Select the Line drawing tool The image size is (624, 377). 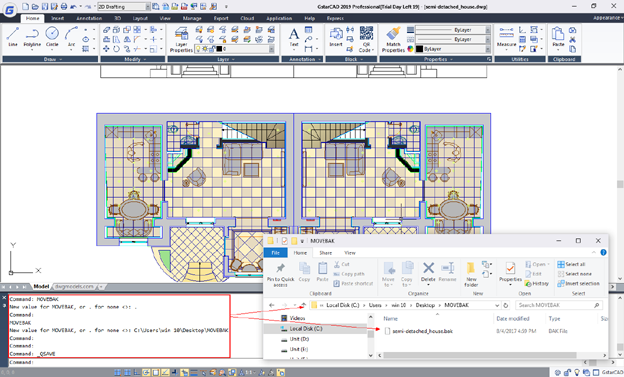pos(13,37)
